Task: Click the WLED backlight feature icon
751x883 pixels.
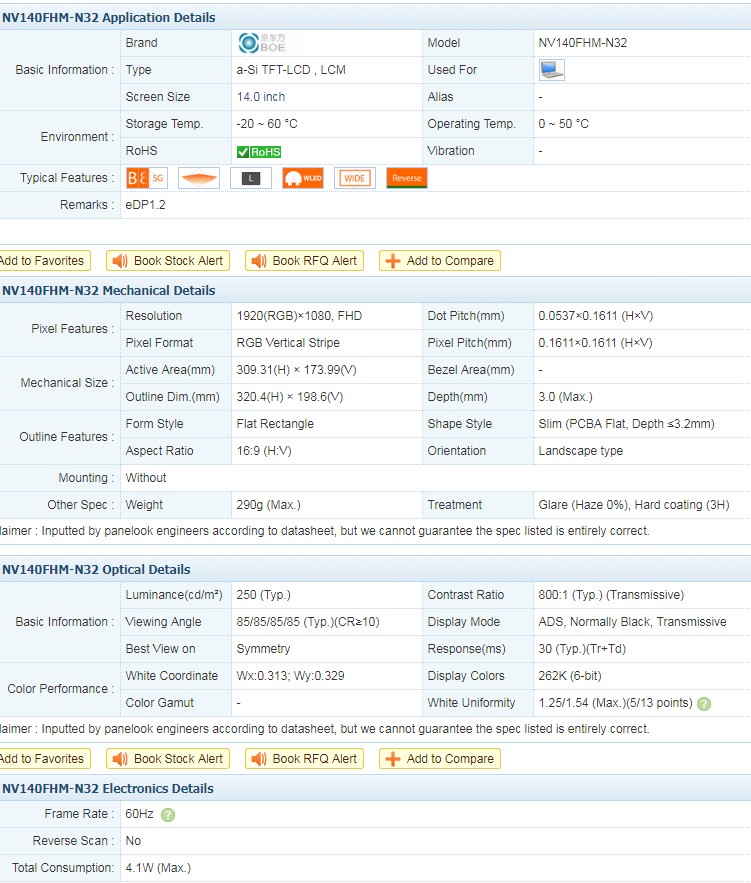Action: point(303,179)
